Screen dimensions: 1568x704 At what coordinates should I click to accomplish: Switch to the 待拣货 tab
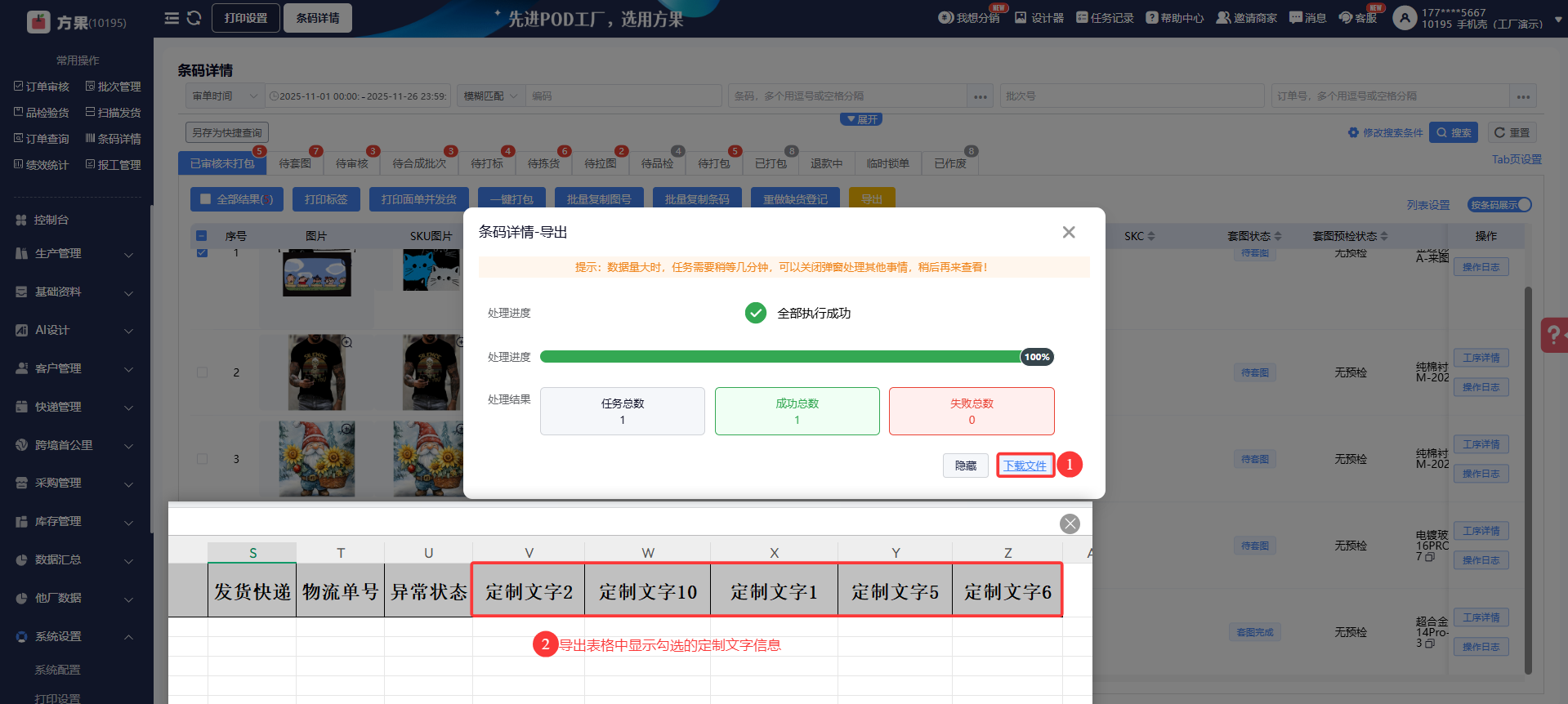point(544,163)
